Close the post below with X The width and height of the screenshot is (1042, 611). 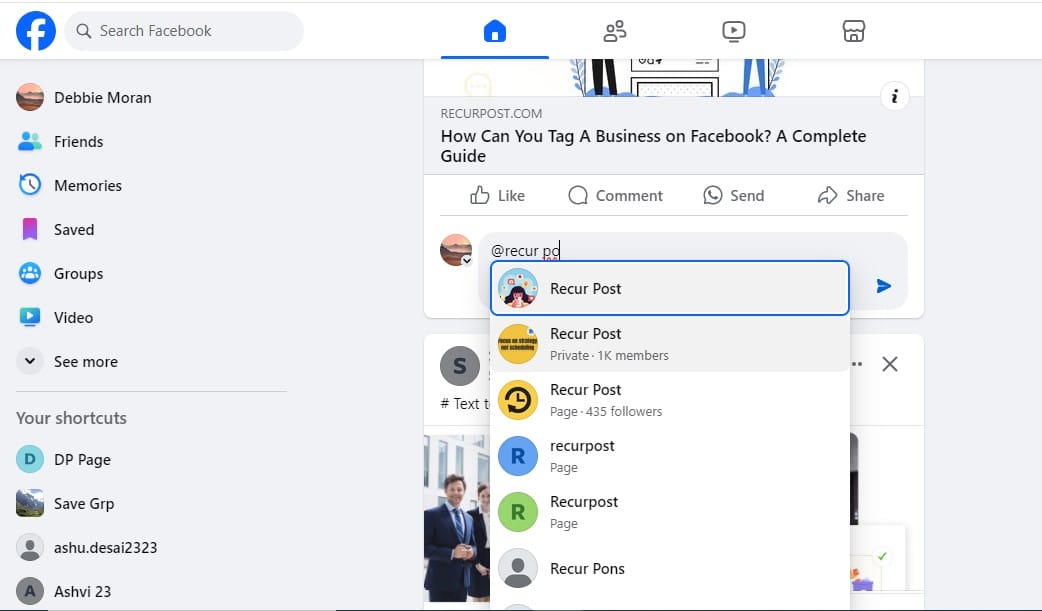[x=889, y=364]
